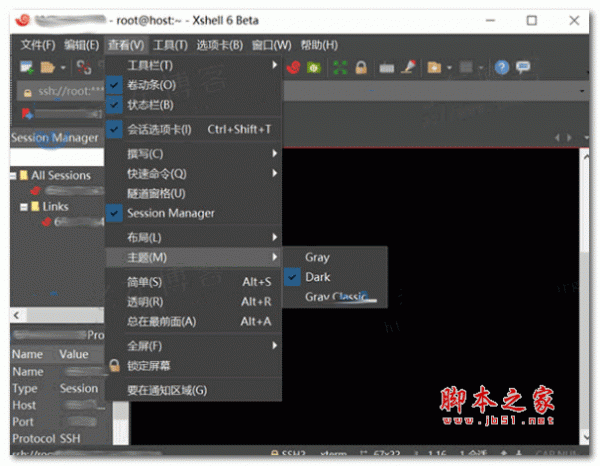600x466 pixels.
Task: Click the highlighter pen toolbar icon
Action: [x=408, y=67]
